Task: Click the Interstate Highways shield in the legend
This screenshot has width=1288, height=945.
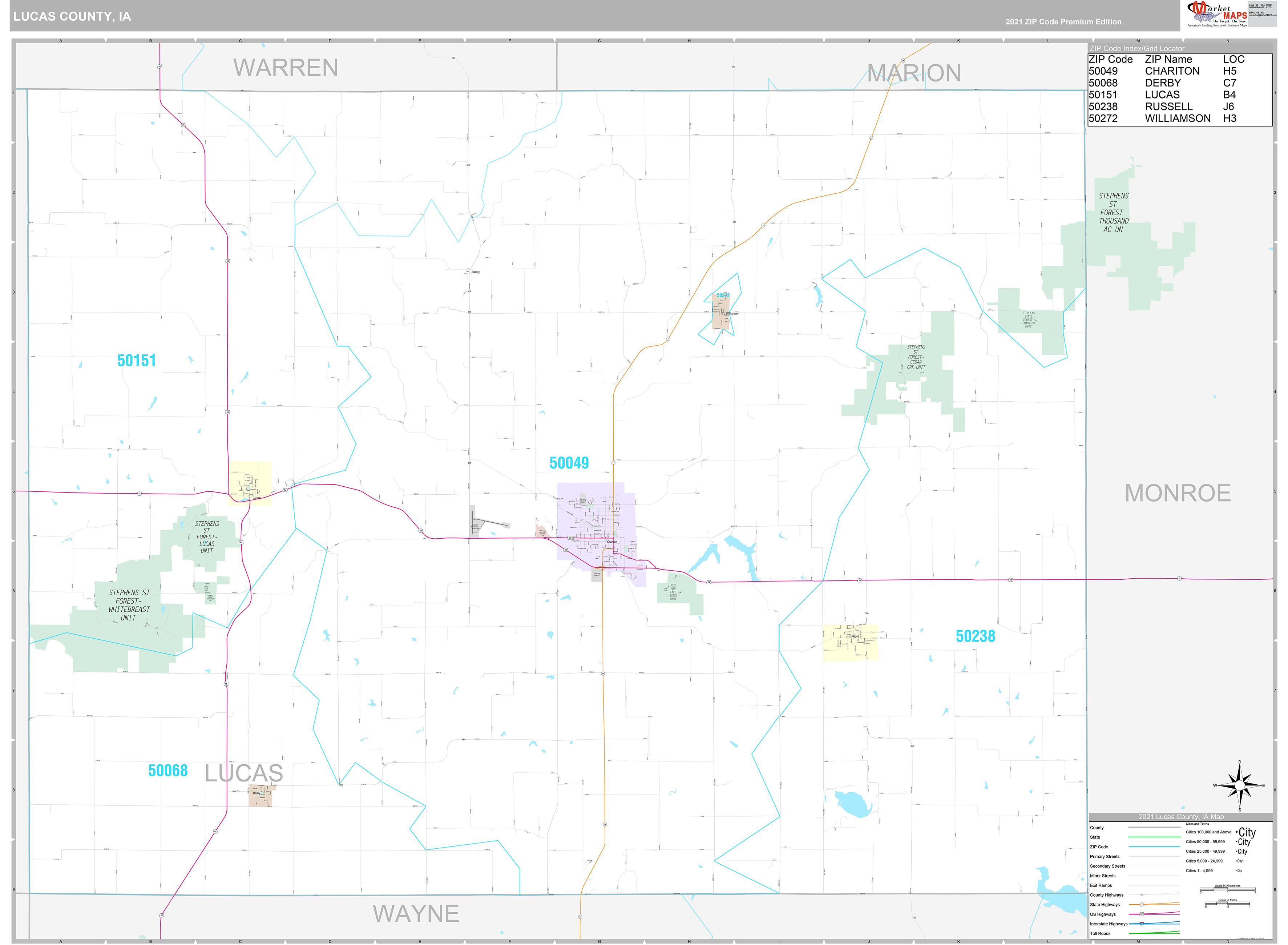Action: [x=1142, y=924]
